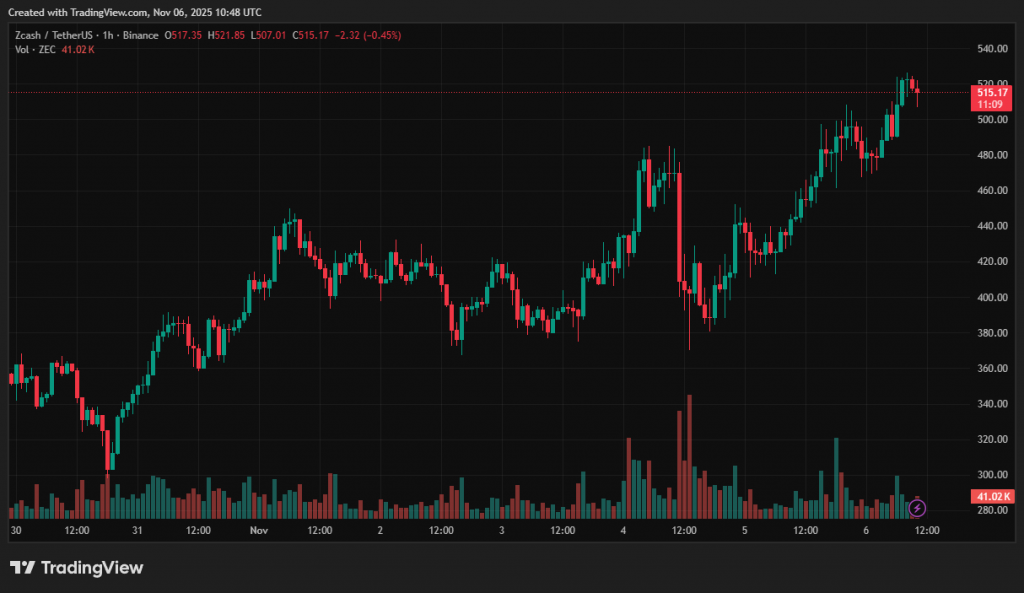Click the '4' date label on time axis
This screenshot has width=1024, height=593.
624,530
